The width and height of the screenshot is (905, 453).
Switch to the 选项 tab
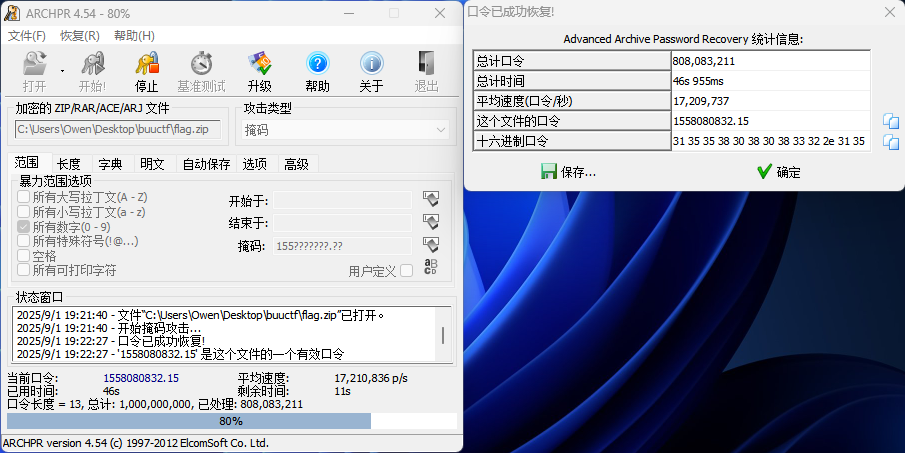pyautogui.click(x=255, y=164)
